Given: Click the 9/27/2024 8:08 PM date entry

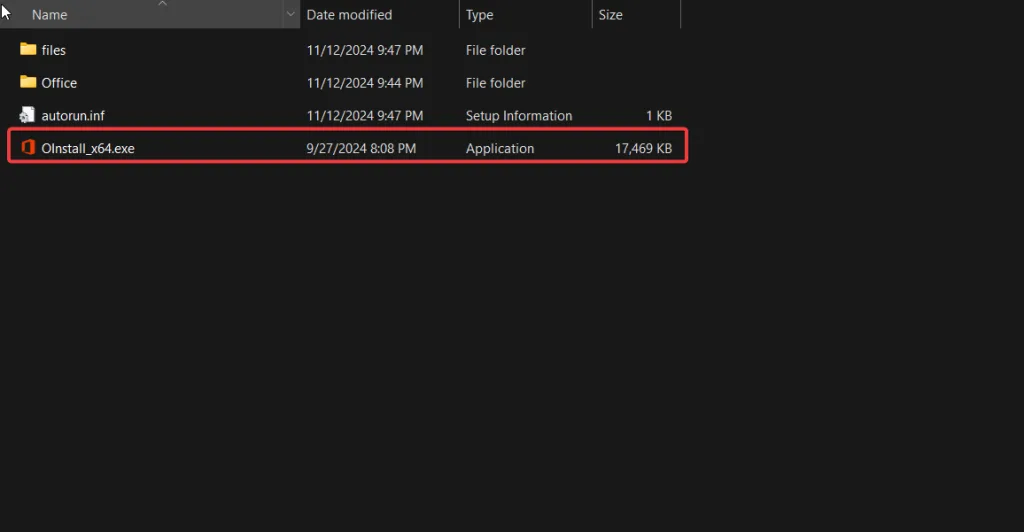Looking at the screenshot, I should coord(361,148).
